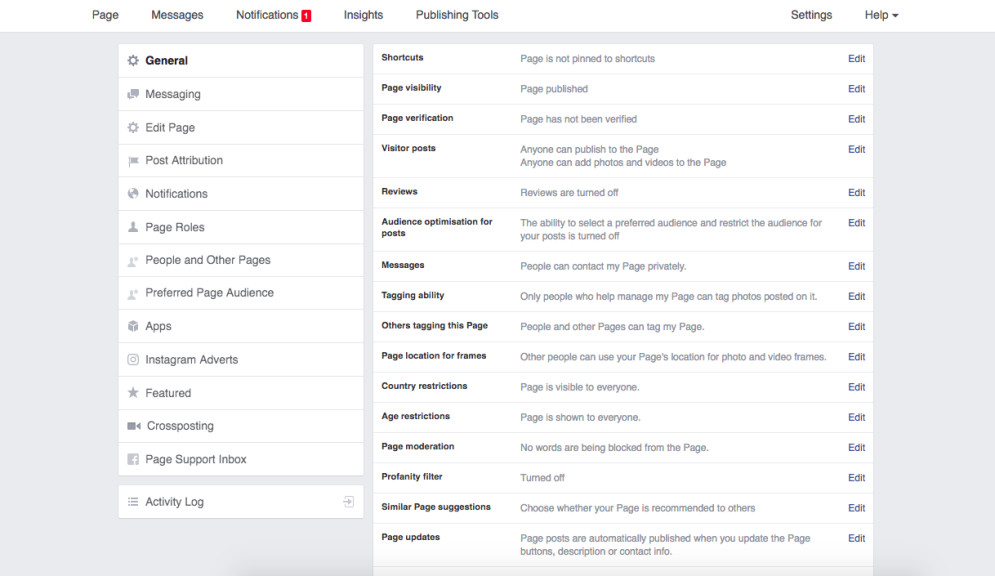Open Page Support Inbox from the sidebar
The image size is (995, 576).
(195, 459)
